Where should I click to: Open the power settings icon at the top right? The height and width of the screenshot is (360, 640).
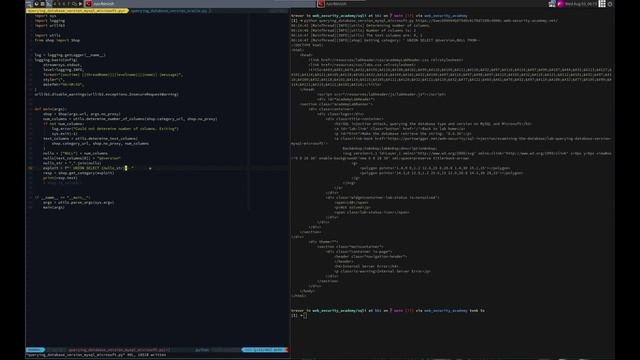point(610,4)
